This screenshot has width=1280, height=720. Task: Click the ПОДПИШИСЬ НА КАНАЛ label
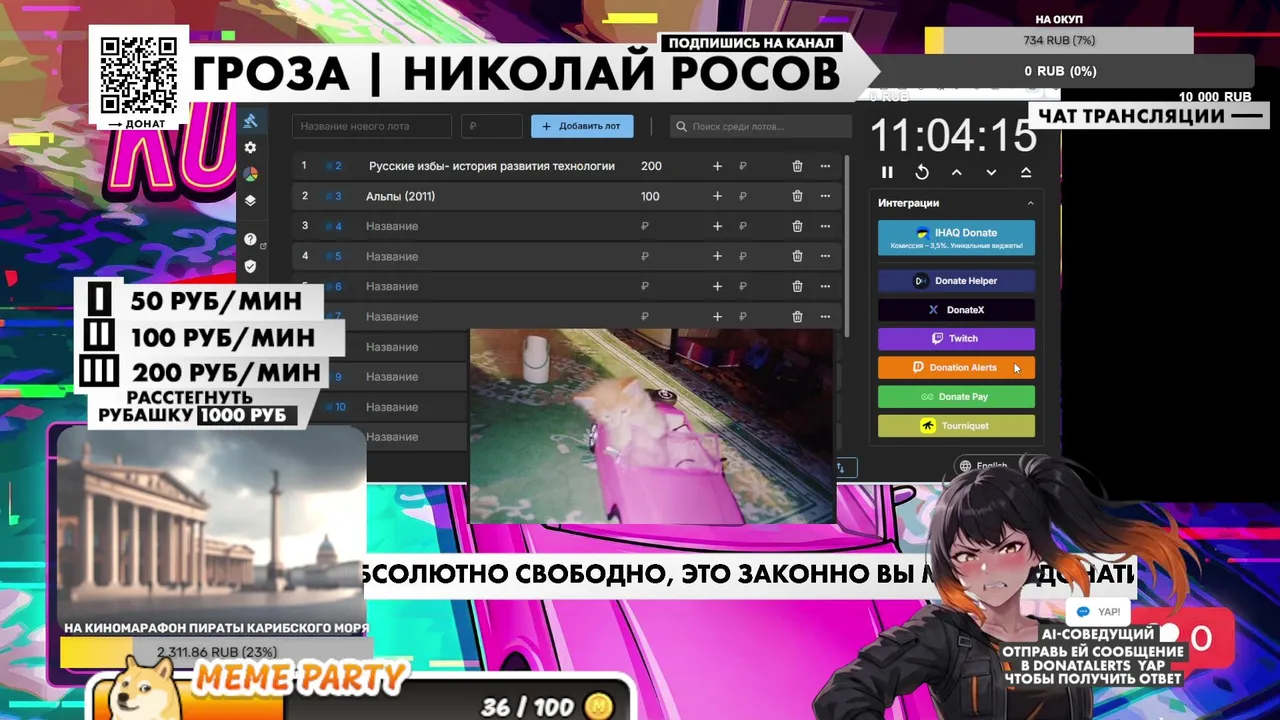751,43
